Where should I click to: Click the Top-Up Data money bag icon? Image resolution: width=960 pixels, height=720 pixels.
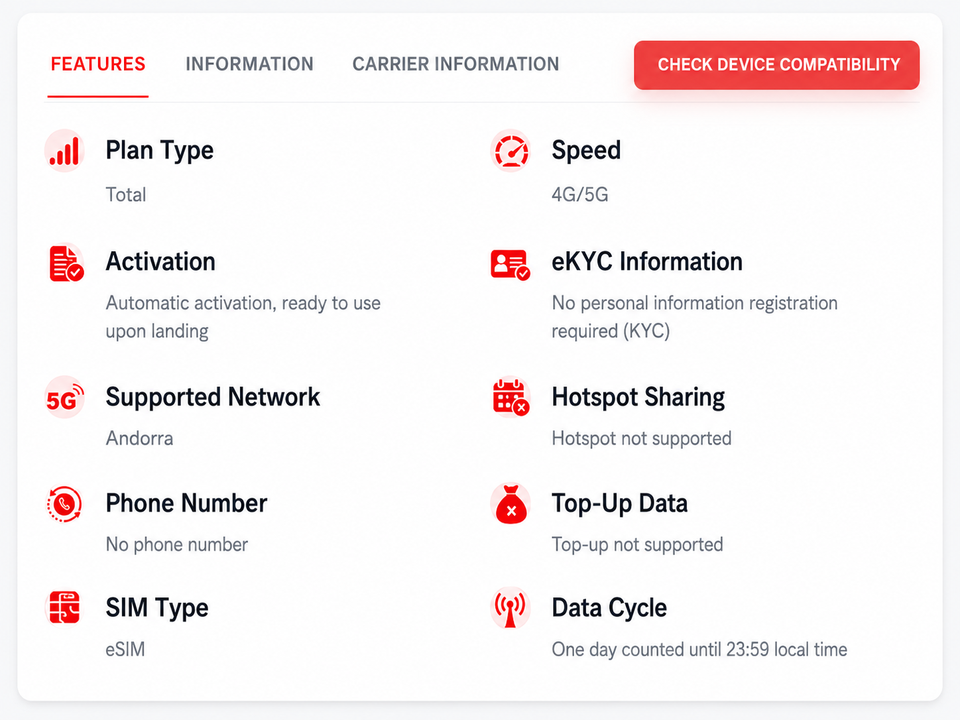click(x=511, y=504)
